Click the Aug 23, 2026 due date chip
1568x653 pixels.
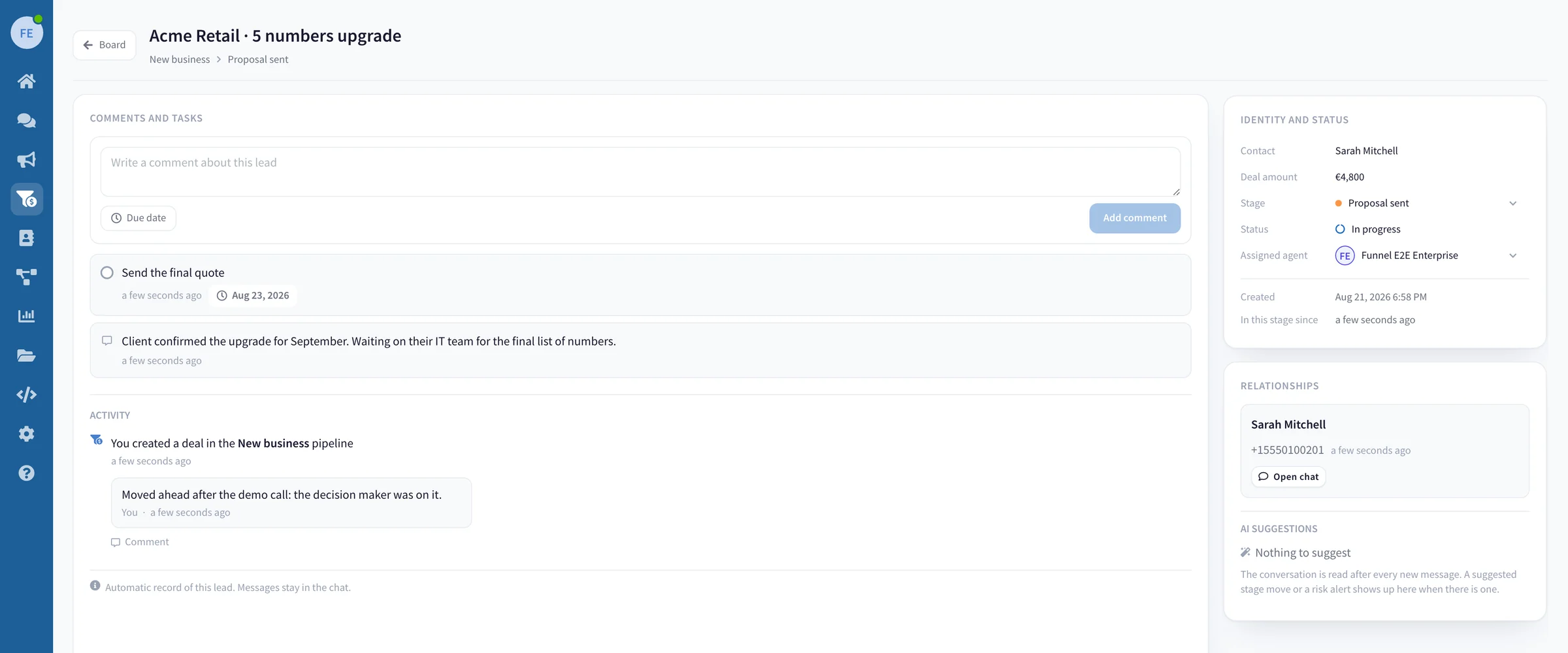(x=253, y=296)
